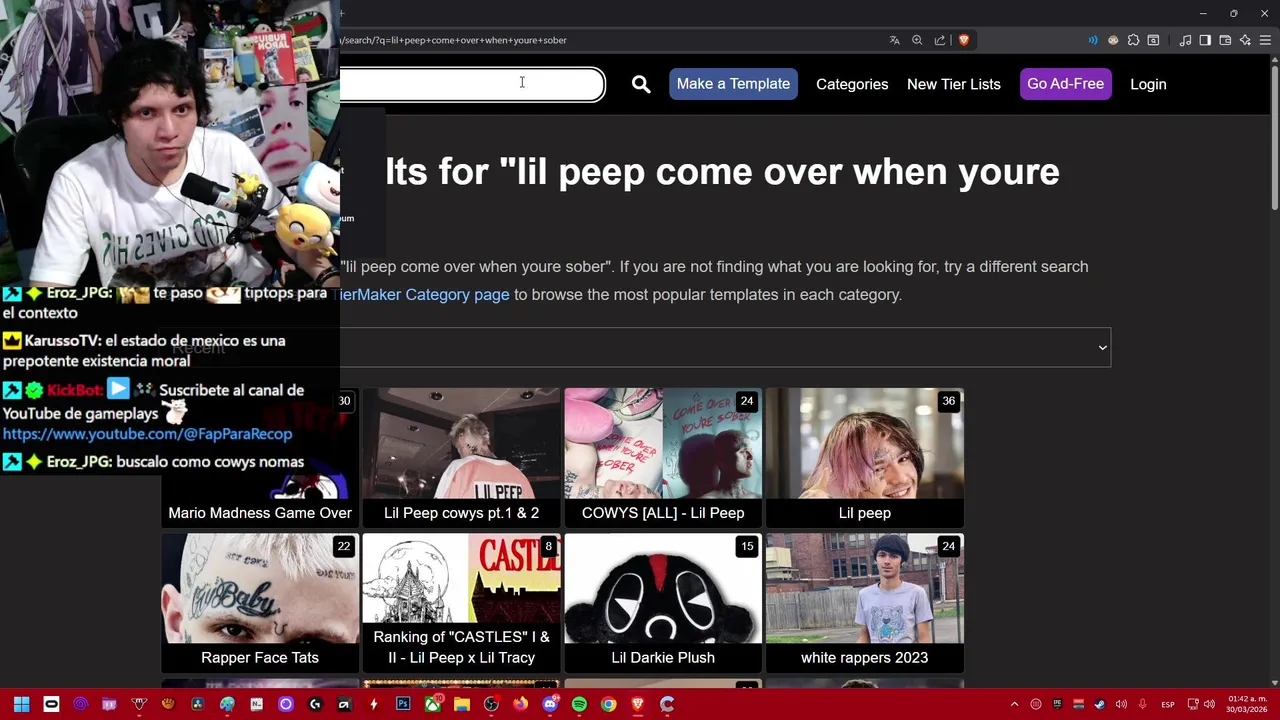
Task: Click the network tray icon
Action: (x=1193, y=704)
